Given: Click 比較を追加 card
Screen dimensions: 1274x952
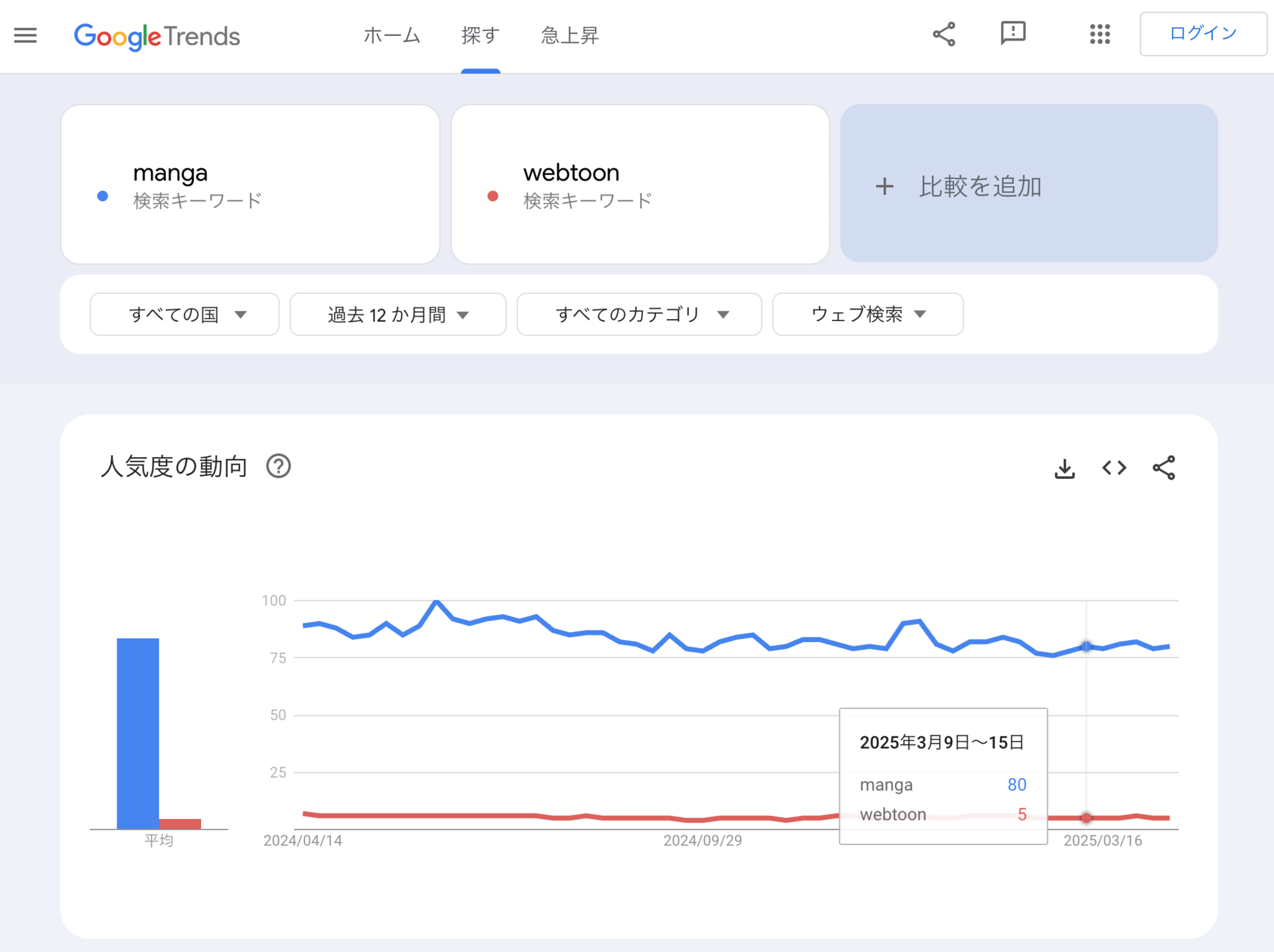Looking at the screenshot, I should pyautogui.click(x=1028, y=183).
